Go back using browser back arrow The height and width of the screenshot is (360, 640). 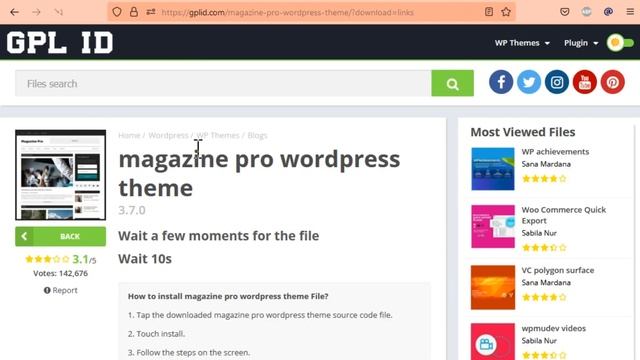[x=14, y=12]
